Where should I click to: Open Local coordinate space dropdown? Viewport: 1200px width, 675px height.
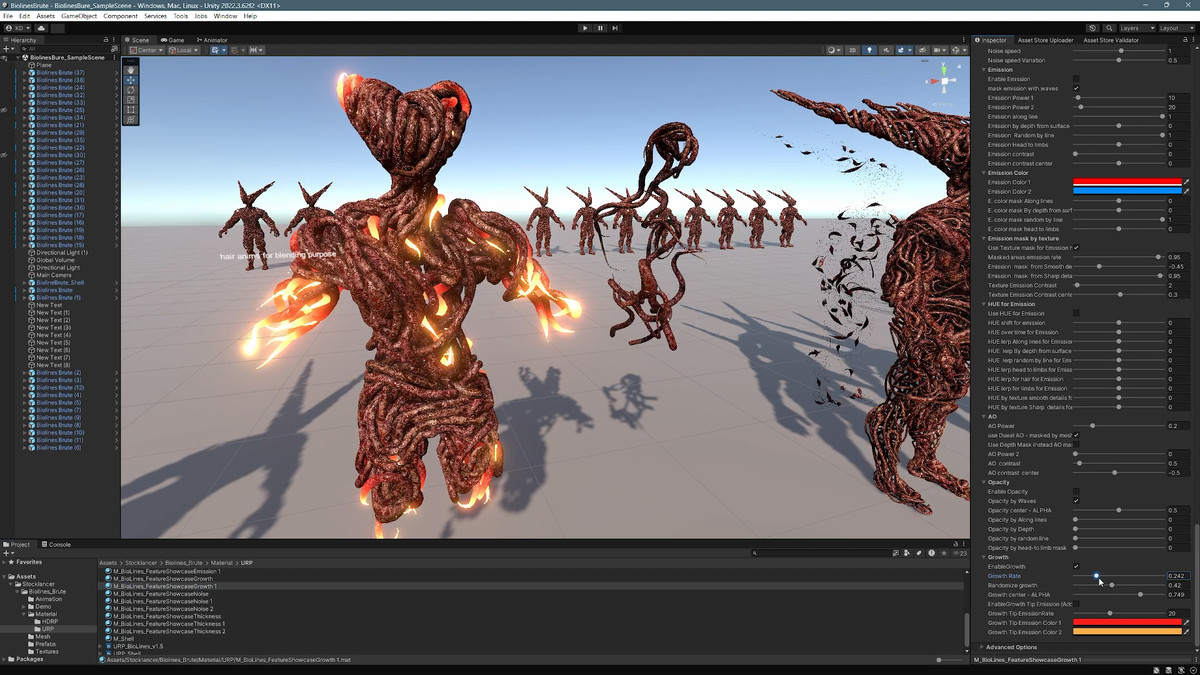[x=184, y=50]
